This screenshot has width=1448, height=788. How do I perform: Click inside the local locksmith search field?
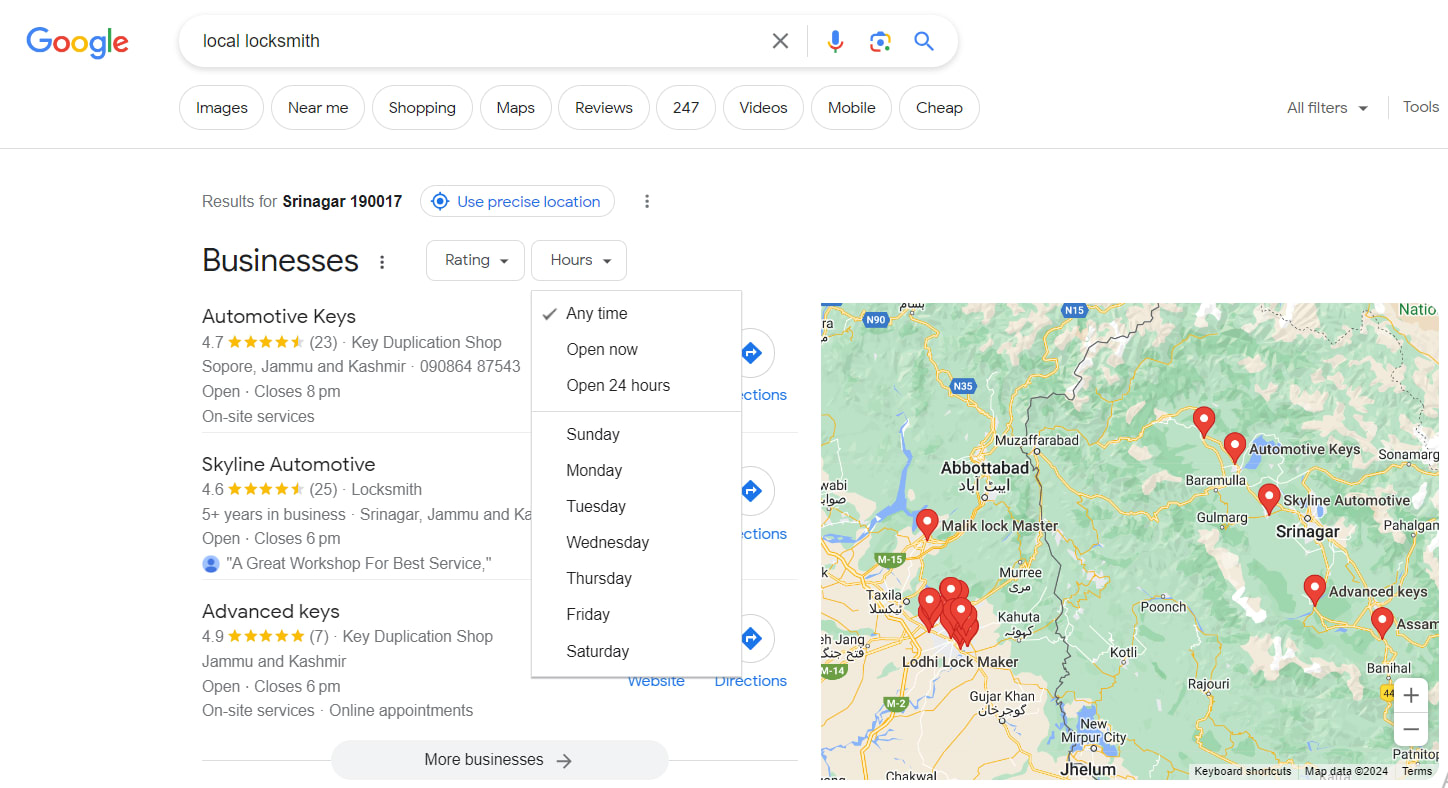(x=480, y=41)
